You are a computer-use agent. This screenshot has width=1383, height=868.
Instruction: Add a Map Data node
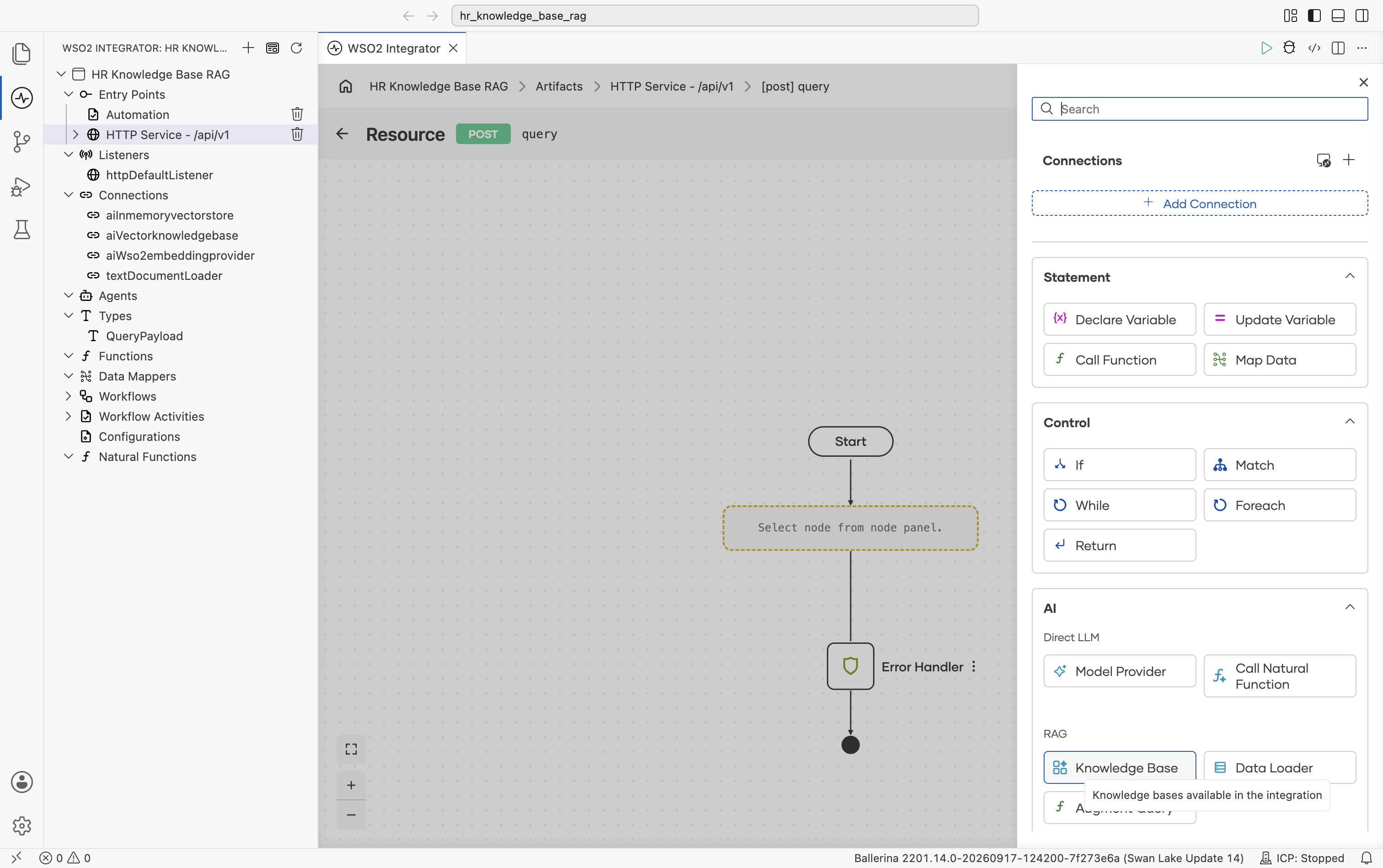pyautogui.click(x=1279, y=359)
